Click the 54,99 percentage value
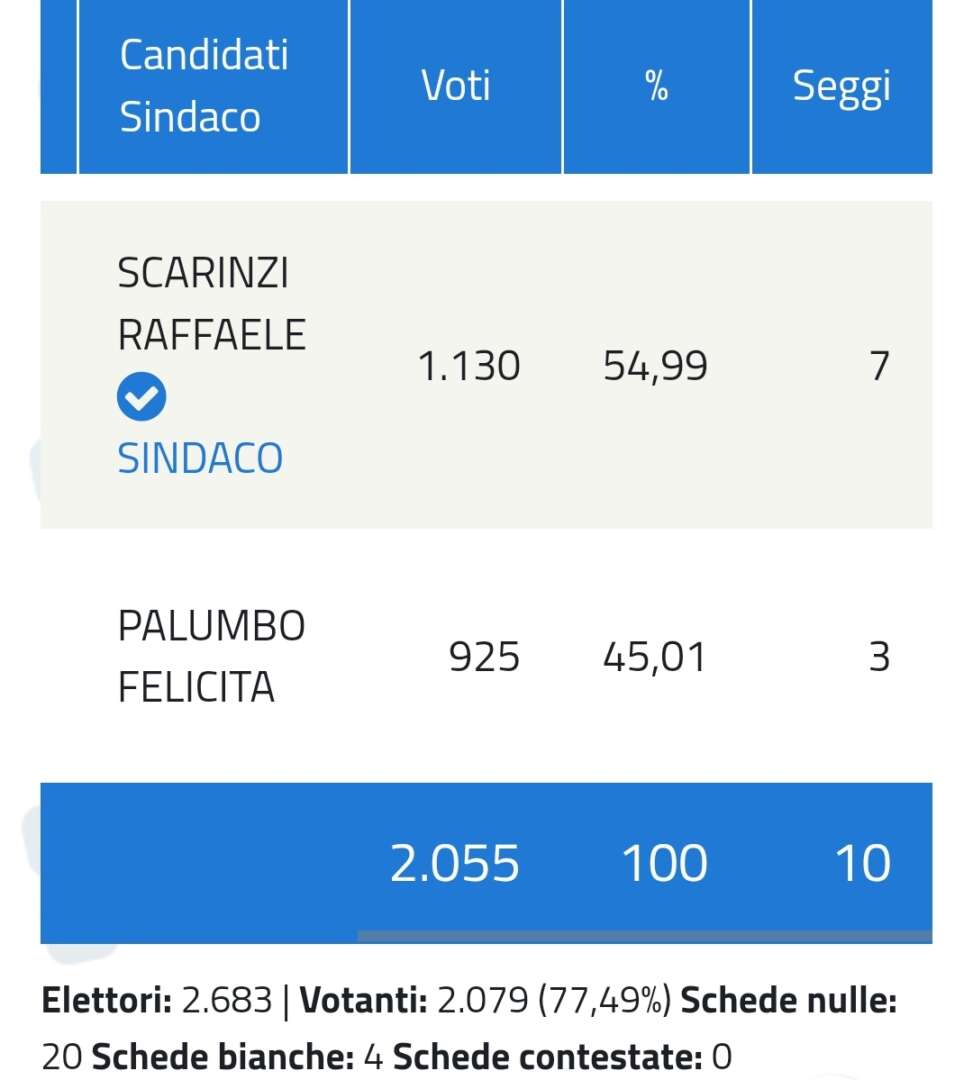This screenshot has height=1080, width=973. 655,366
